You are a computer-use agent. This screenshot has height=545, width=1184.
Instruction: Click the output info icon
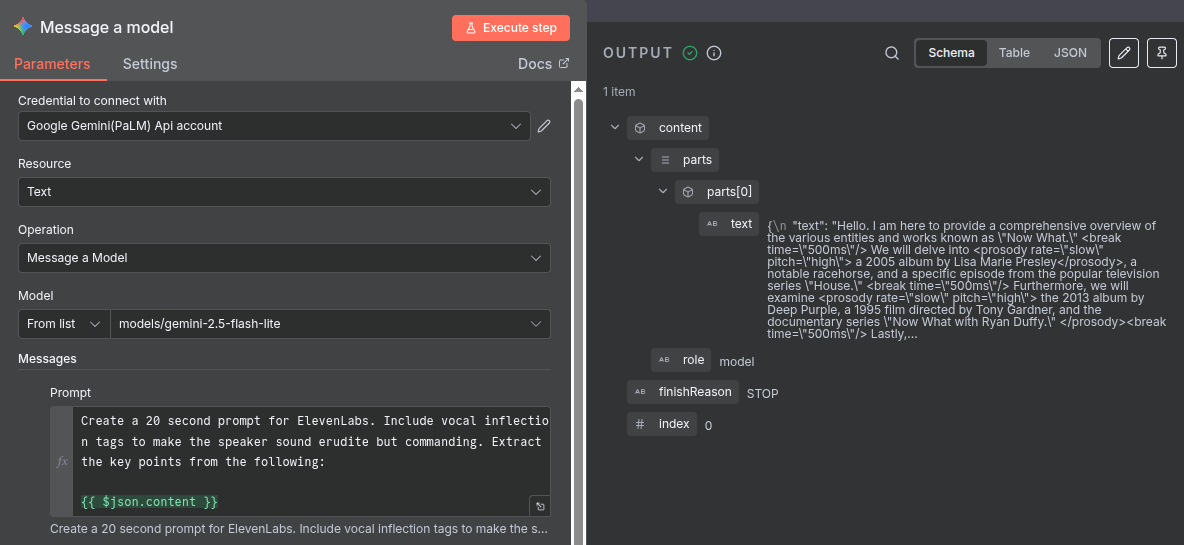click(x=714, y=53)
